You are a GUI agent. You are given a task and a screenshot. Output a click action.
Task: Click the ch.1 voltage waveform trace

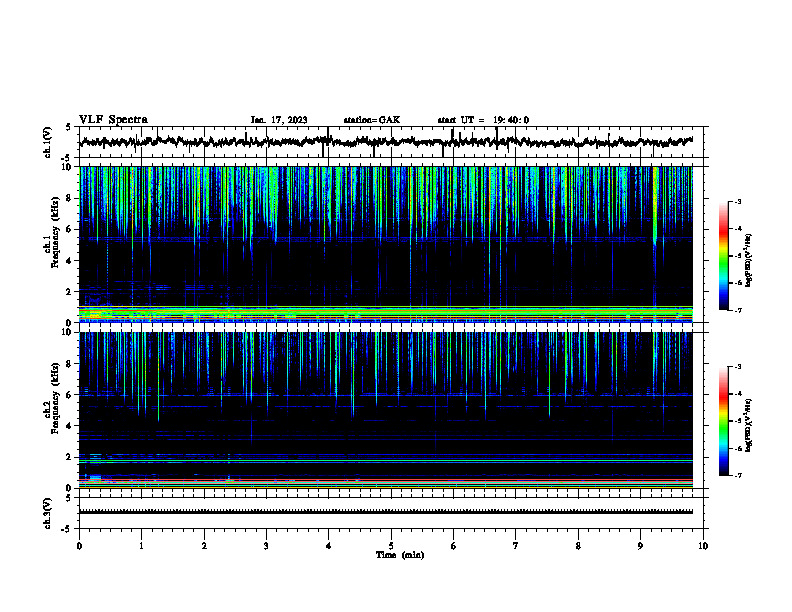386,142
